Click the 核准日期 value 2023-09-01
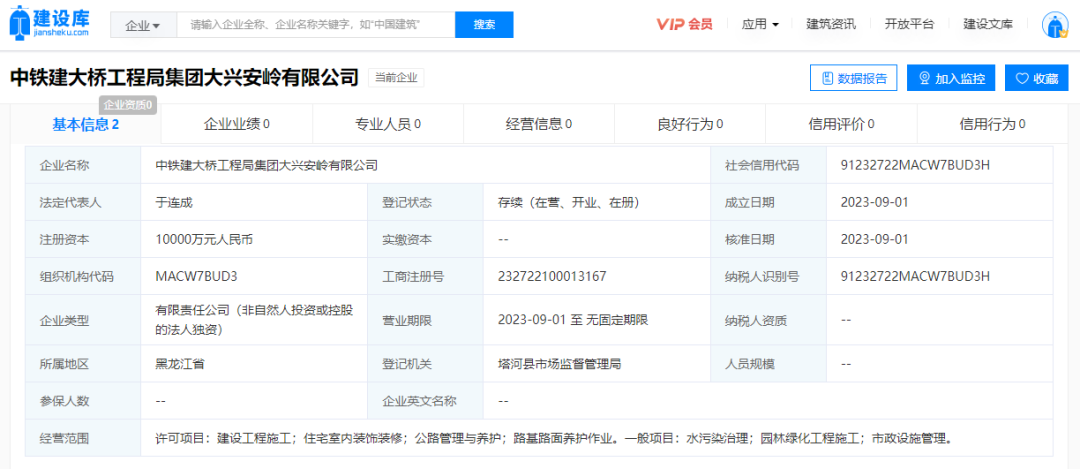Screen dimensions: 1080x469 coord(875,240)
